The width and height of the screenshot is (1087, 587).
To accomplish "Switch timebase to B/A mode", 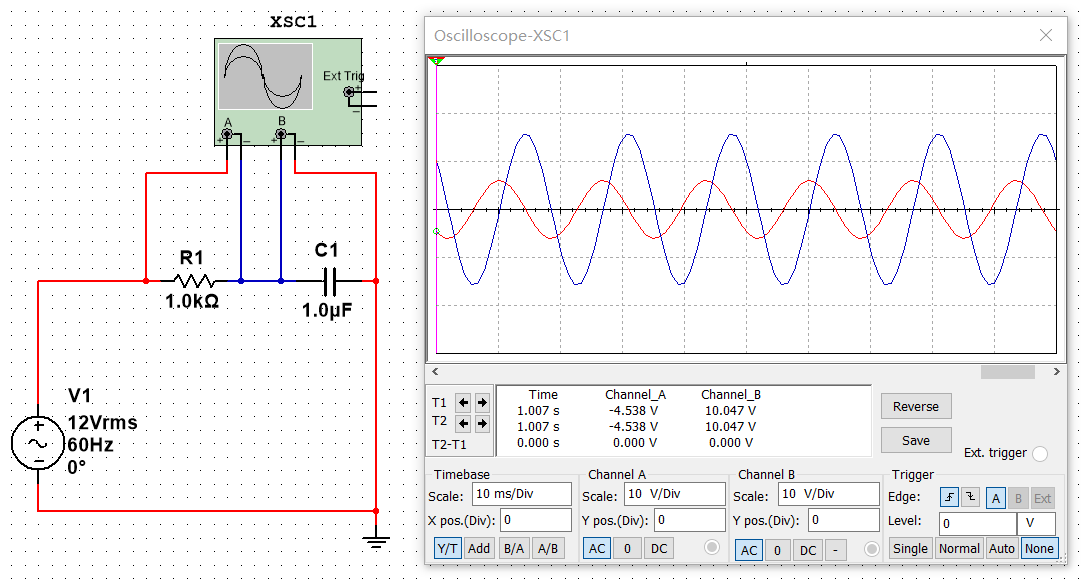I will [x=514, y=548].
